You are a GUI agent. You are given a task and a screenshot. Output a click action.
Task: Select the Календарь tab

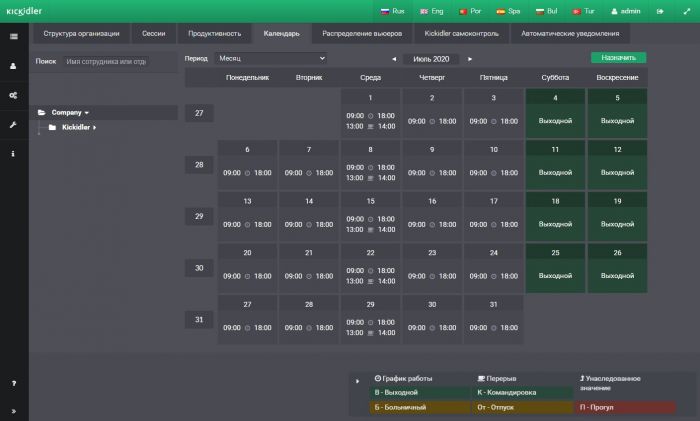pos(281,33)
